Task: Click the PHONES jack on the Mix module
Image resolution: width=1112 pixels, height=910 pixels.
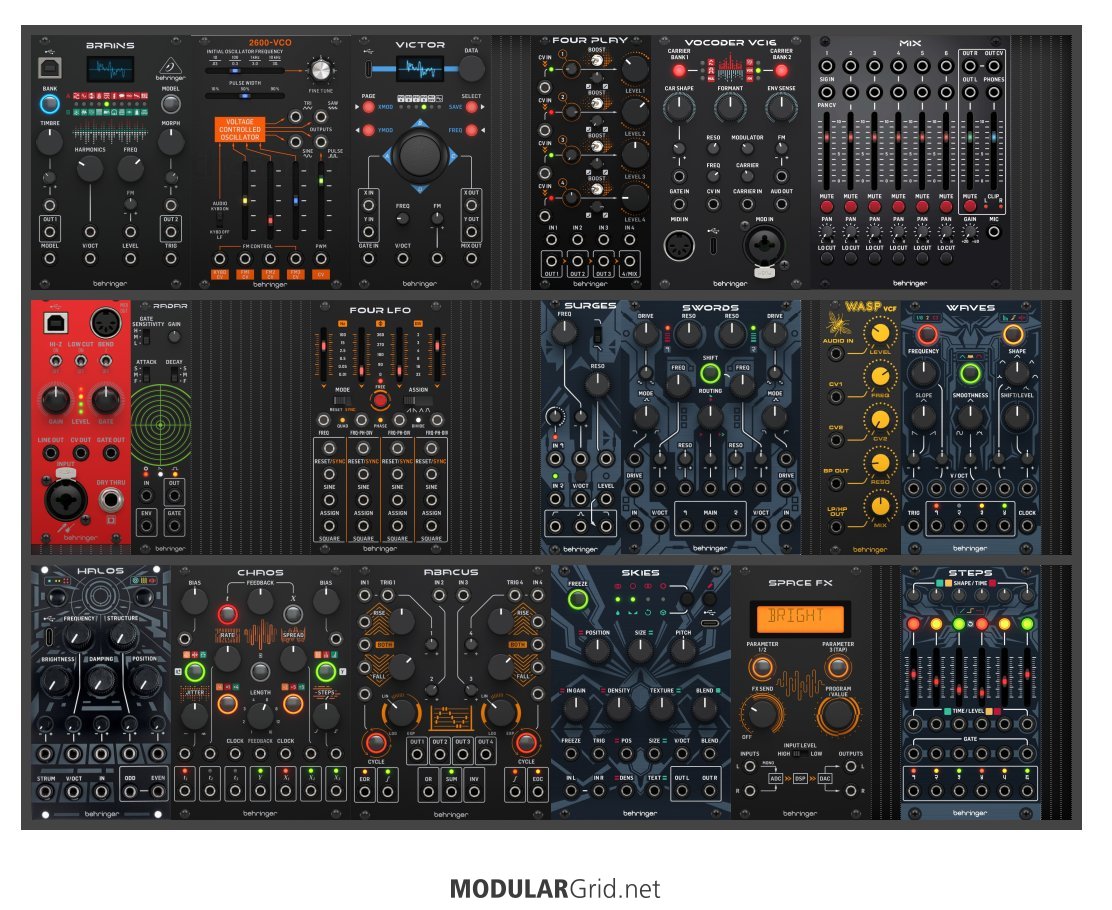Action: [994, 93]
